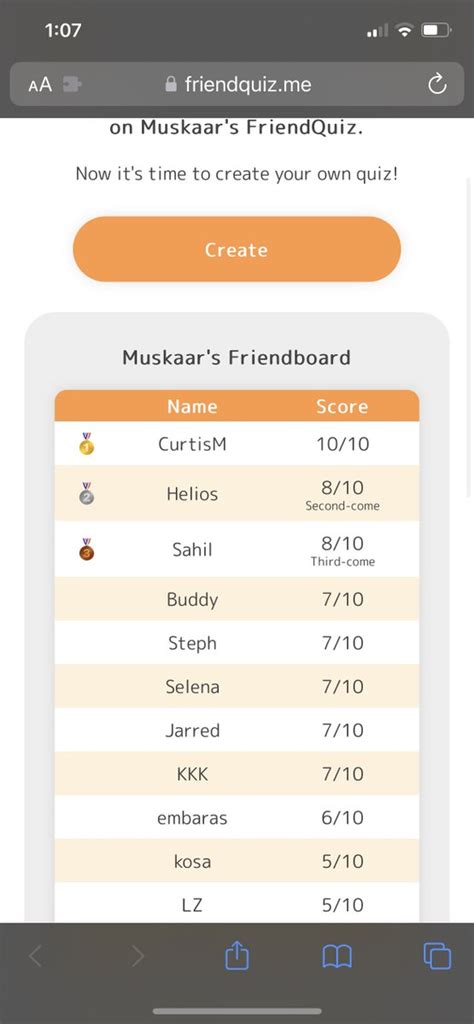
Task: Tap the extensions puzzle piece icon
Action: pos(71,85)
